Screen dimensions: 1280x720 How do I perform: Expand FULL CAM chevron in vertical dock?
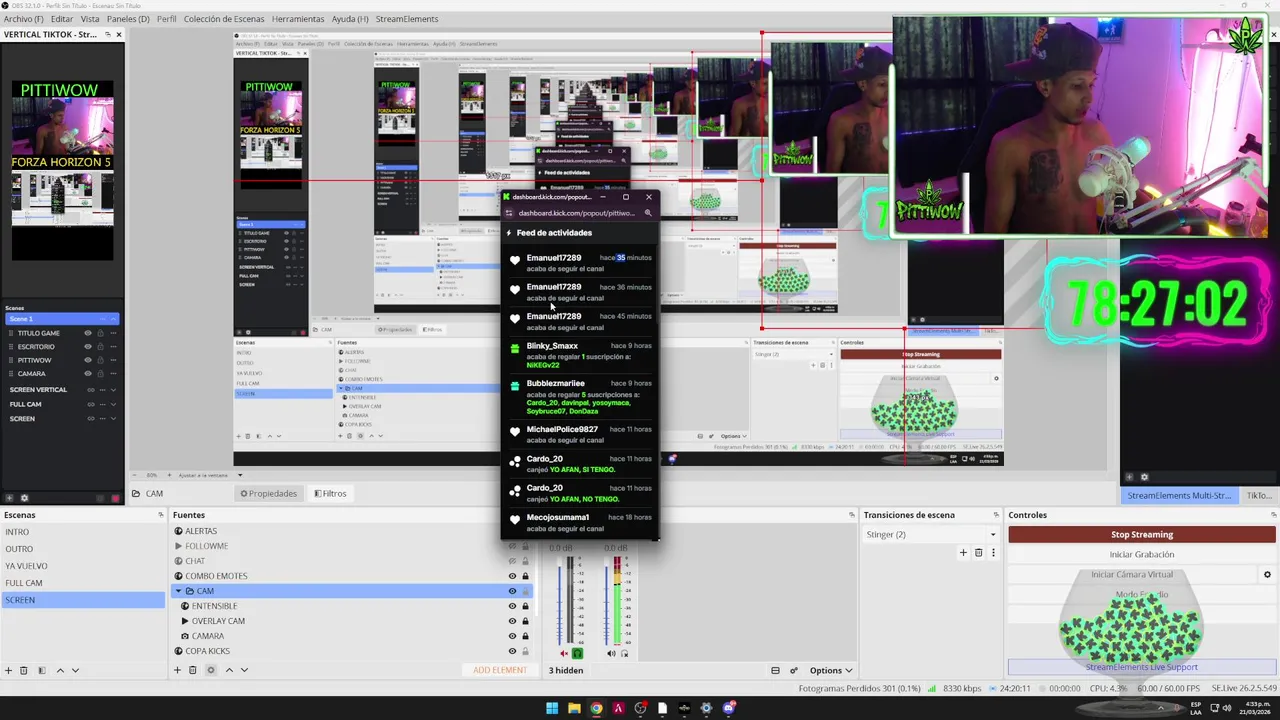(113, 404)
